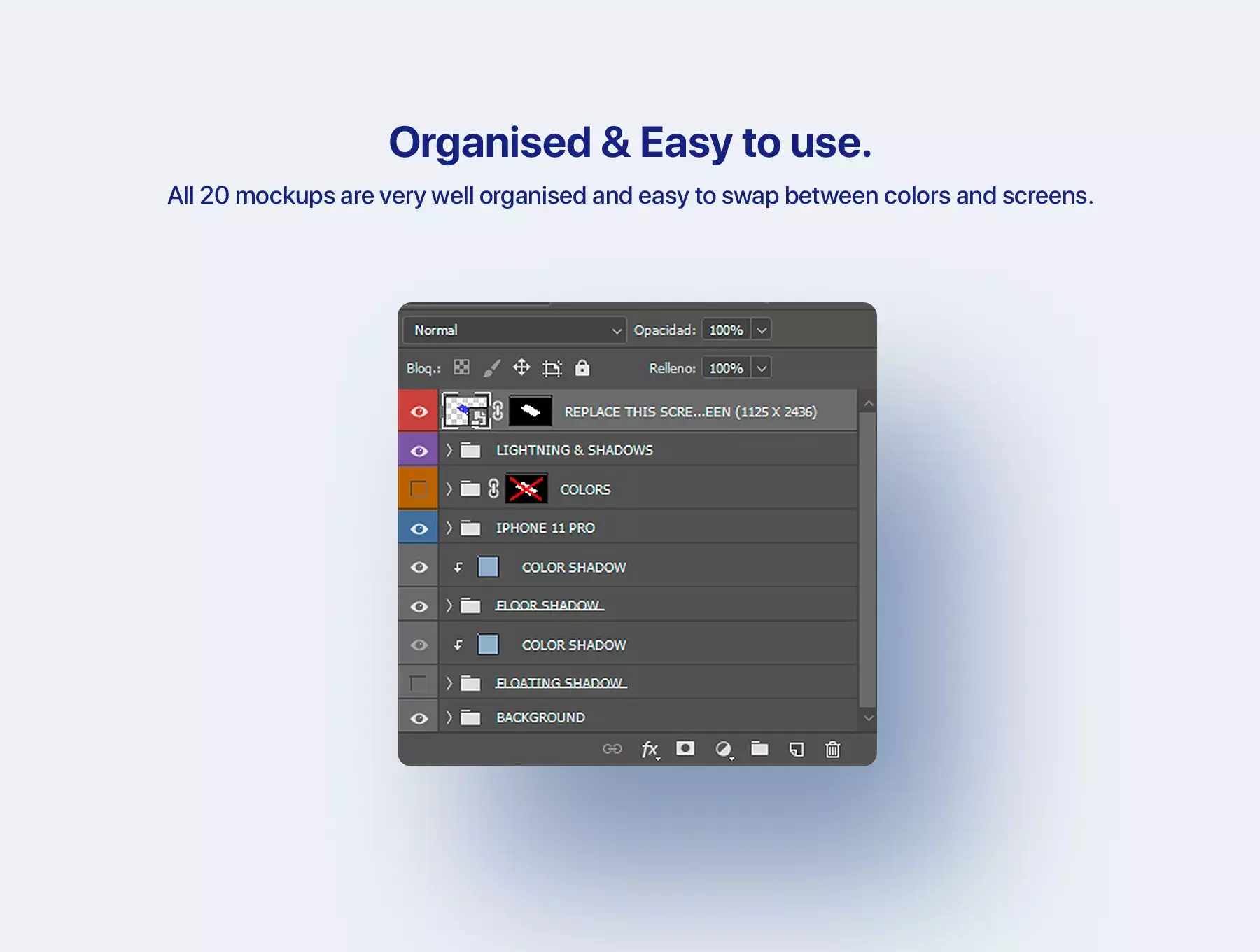The height and width of the screenshot is (952, 1260).
Task: Click the Relleno 100% value field
Action: 727,367
